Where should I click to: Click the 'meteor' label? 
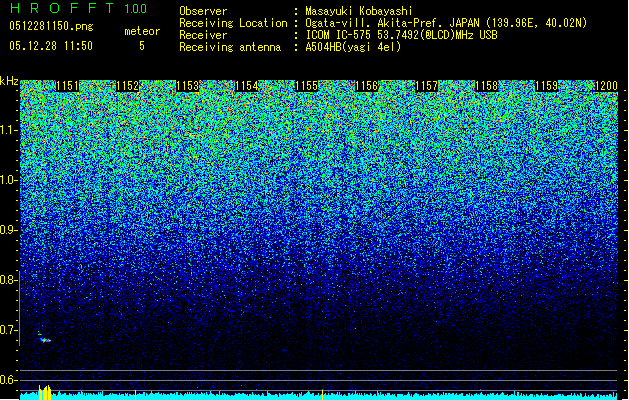pyautogui.click(x=142, y=31)
